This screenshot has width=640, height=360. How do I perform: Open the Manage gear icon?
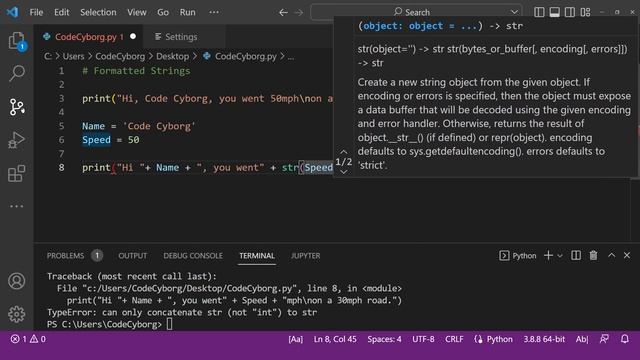17,314
